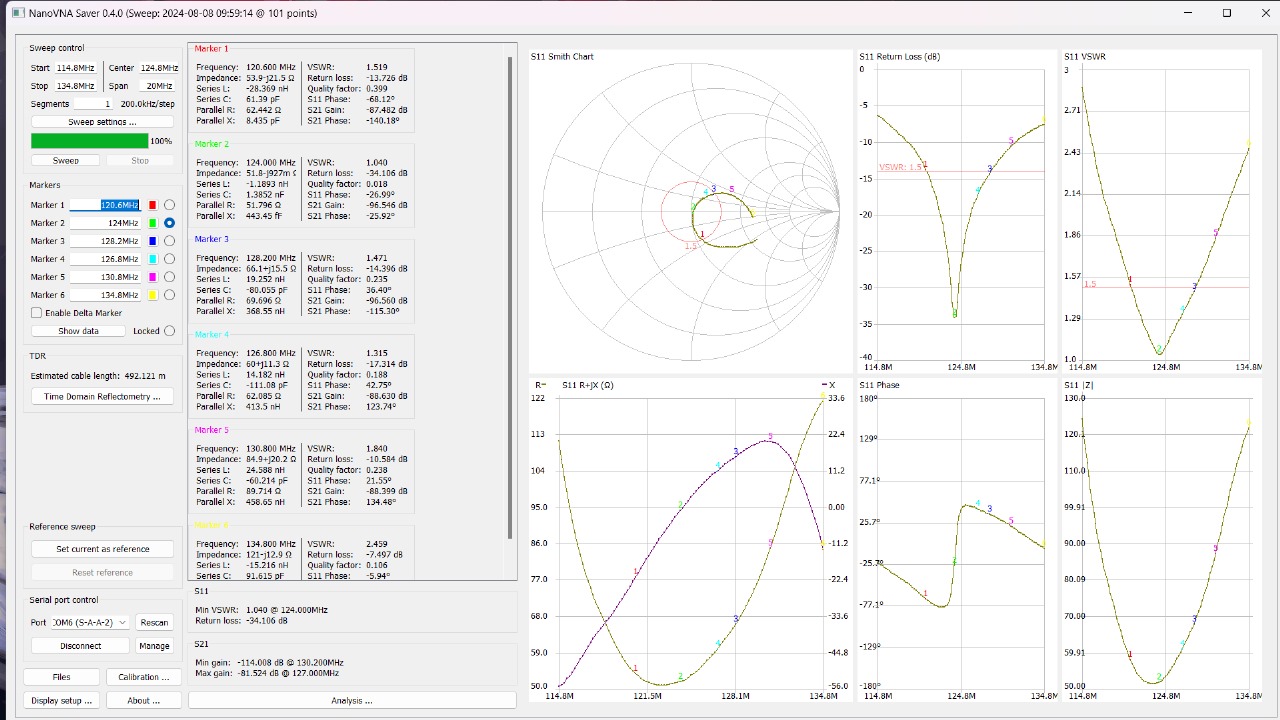Click the S11 |Z| chart
This screenshot has width=1280, height=720.
click(x=1160, y=540)
